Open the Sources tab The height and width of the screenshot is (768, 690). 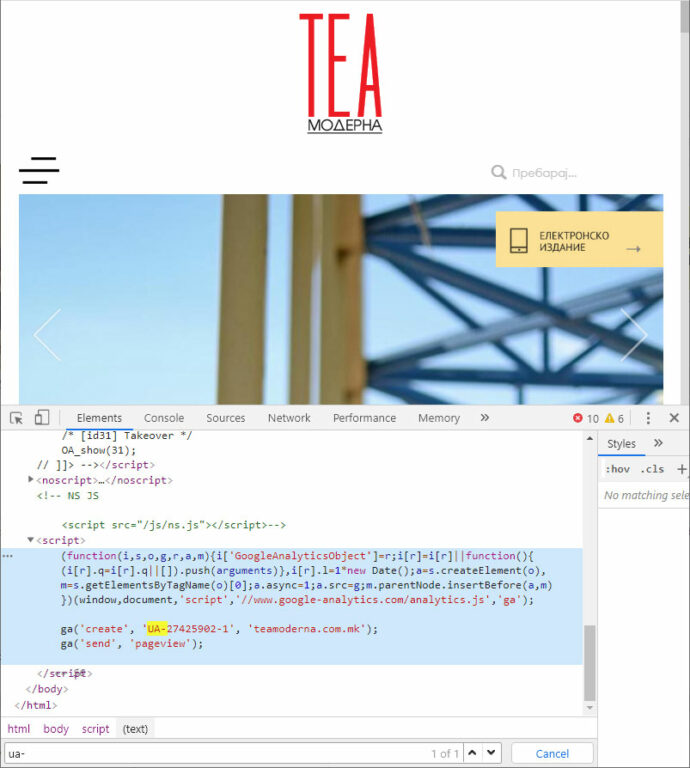(225, 418)
